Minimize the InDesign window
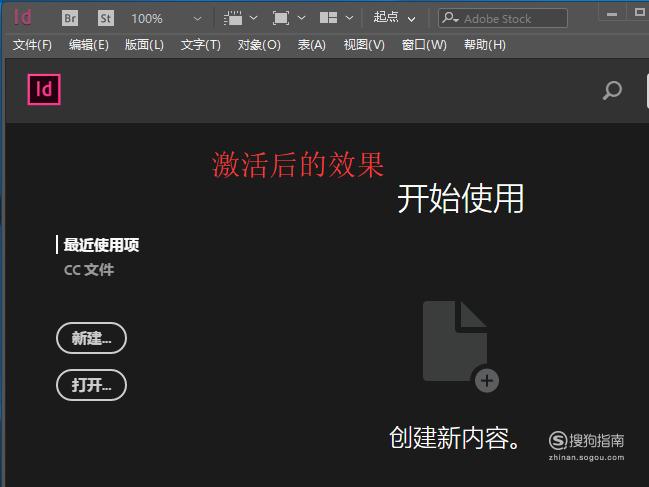 (x=612, y=14)
